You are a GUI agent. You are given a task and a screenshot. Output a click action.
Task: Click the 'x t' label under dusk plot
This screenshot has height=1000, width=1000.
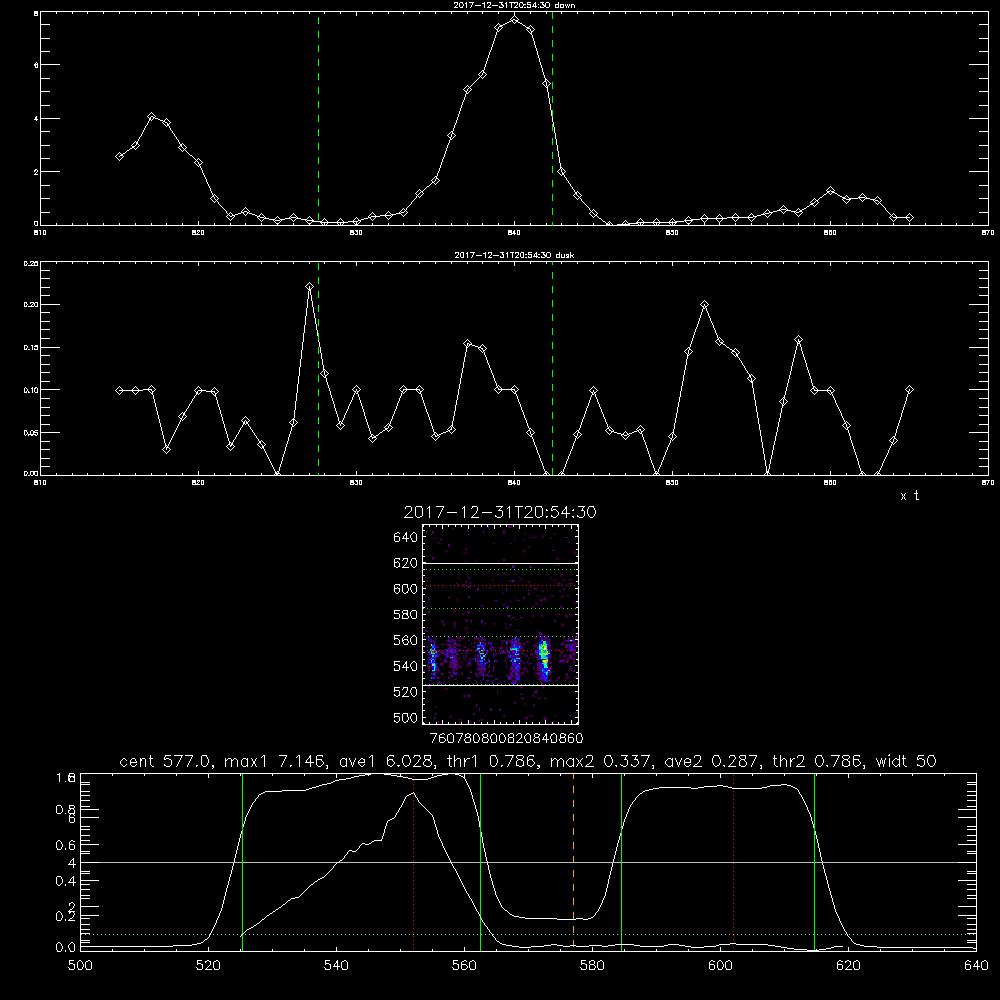909,496
